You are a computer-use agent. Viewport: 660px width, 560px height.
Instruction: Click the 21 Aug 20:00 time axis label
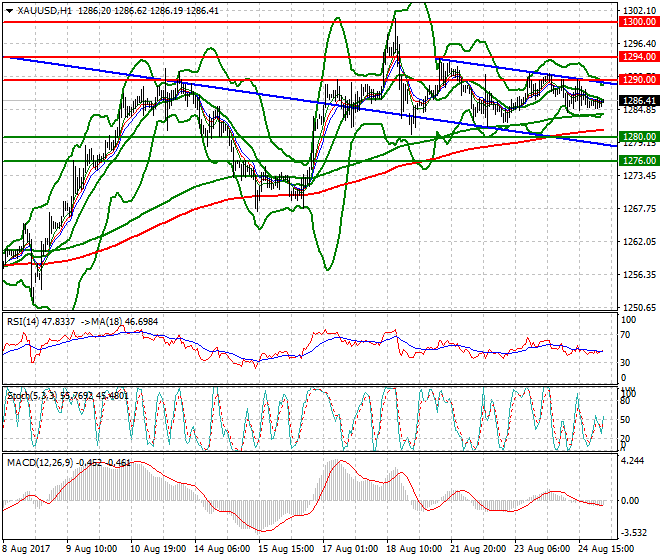click(x=478, y=549)
